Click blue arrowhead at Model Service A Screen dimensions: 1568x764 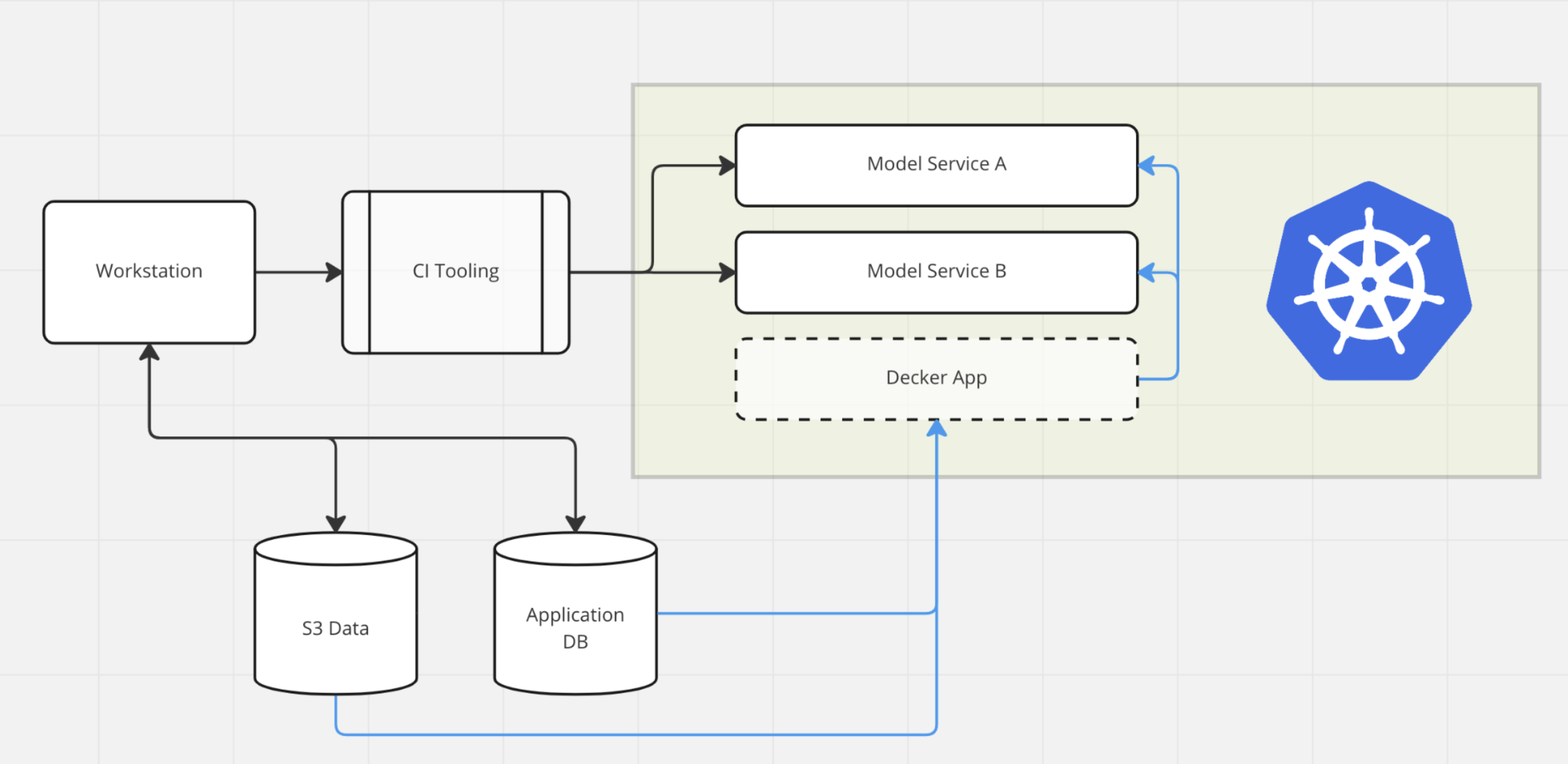pos(1147,166)
